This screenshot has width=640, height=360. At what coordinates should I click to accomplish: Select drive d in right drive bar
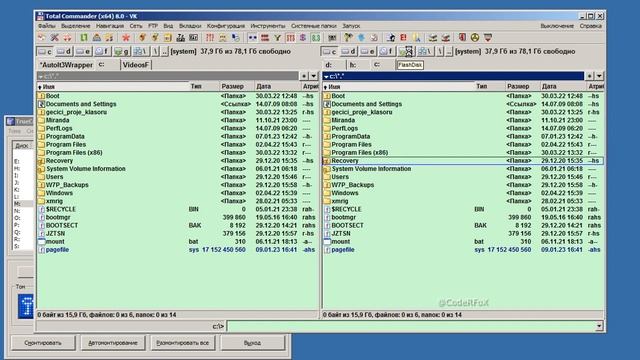click(x=349, y=51)
